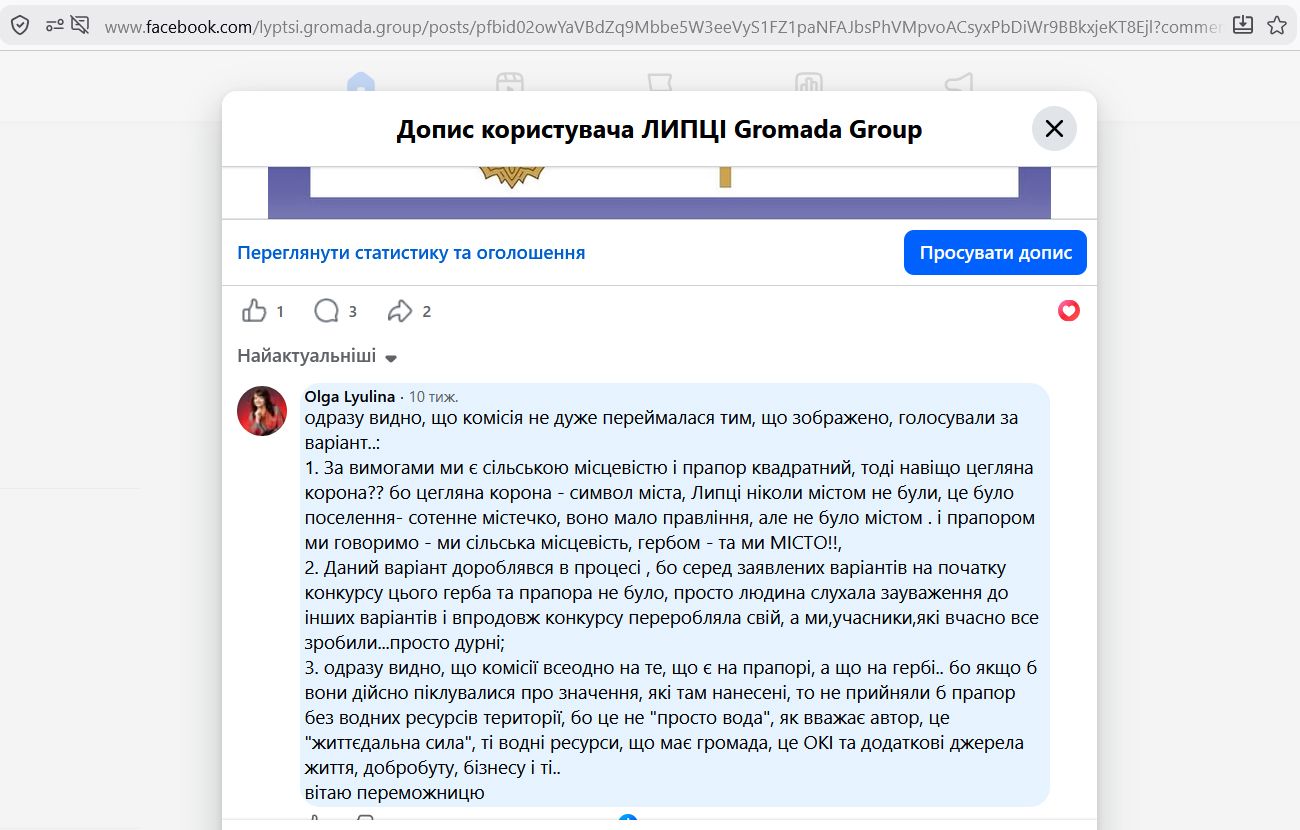Click the blocked autoplay icon in address bar
This screenshot has width=1300, height=830.
pyautogui.click(x=81, y=26)
